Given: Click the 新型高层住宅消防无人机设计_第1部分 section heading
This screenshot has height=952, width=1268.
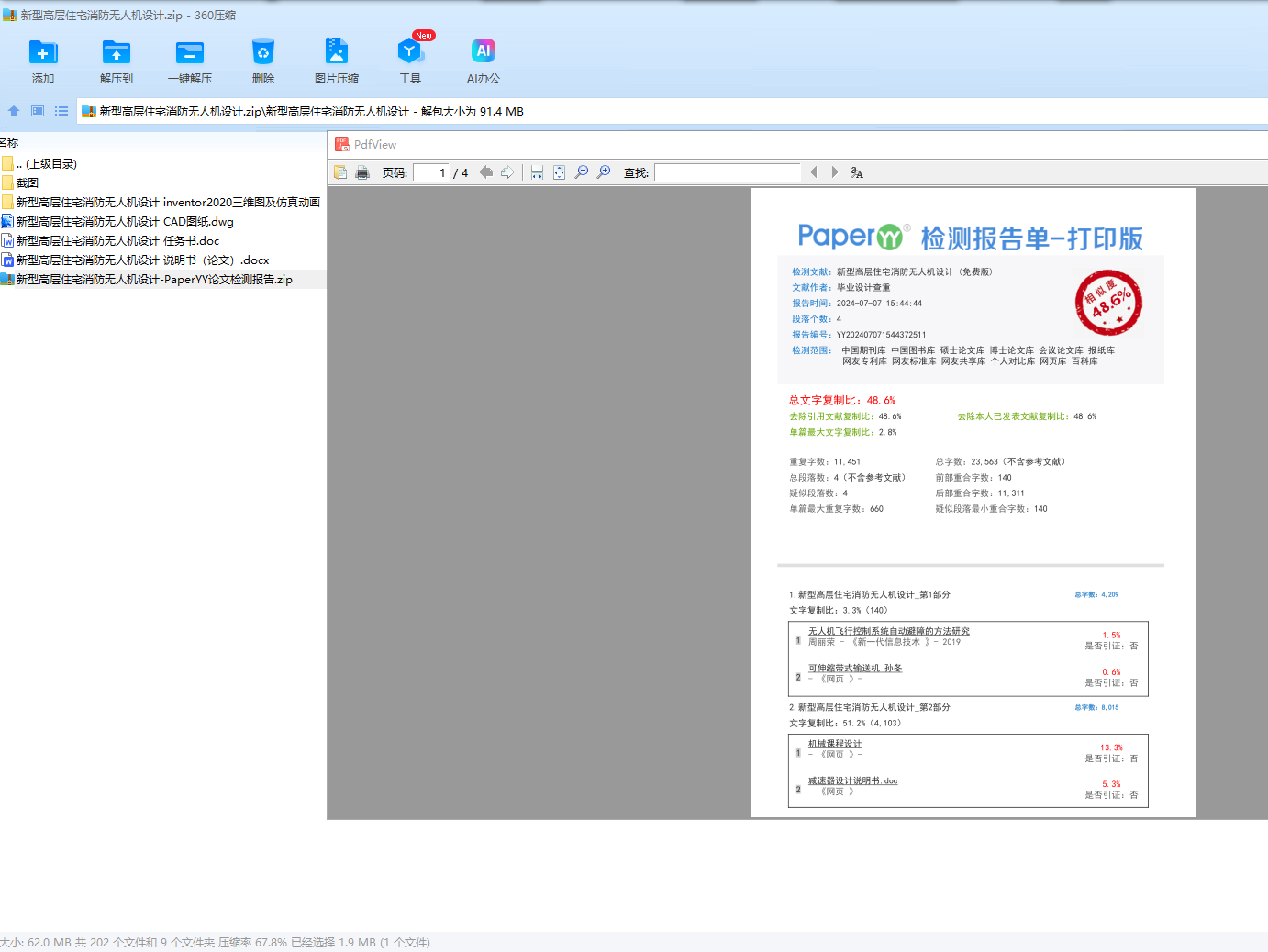Looking at the screenshot, I should point(870,594).
